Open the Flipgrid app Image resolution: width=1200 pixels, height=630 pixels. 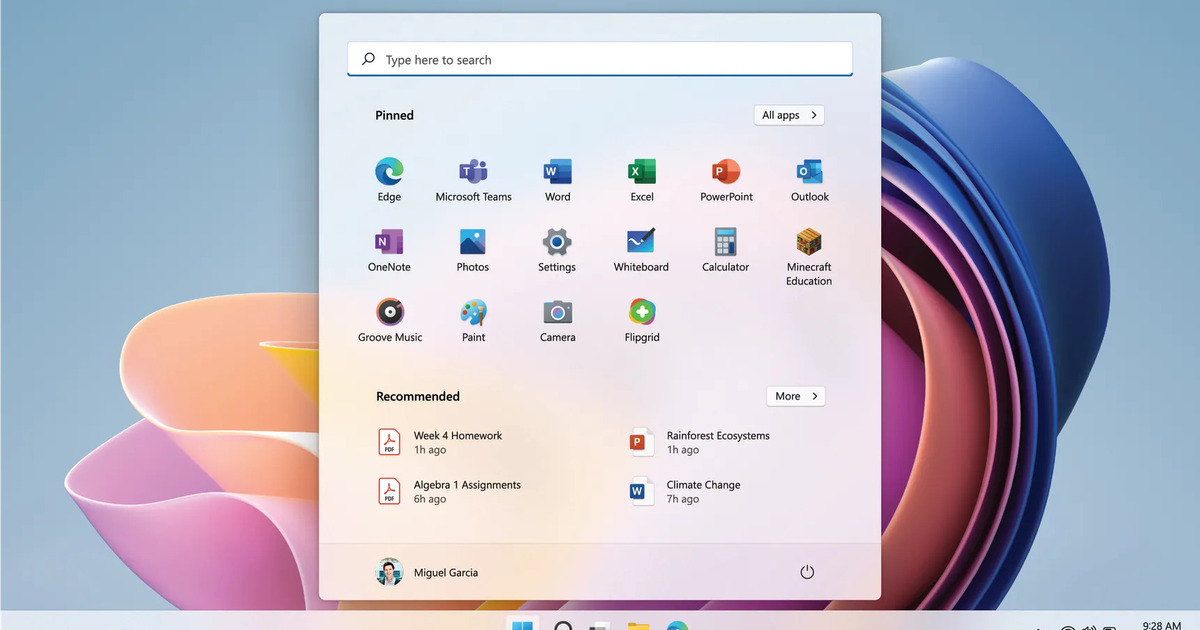(641, 312)
